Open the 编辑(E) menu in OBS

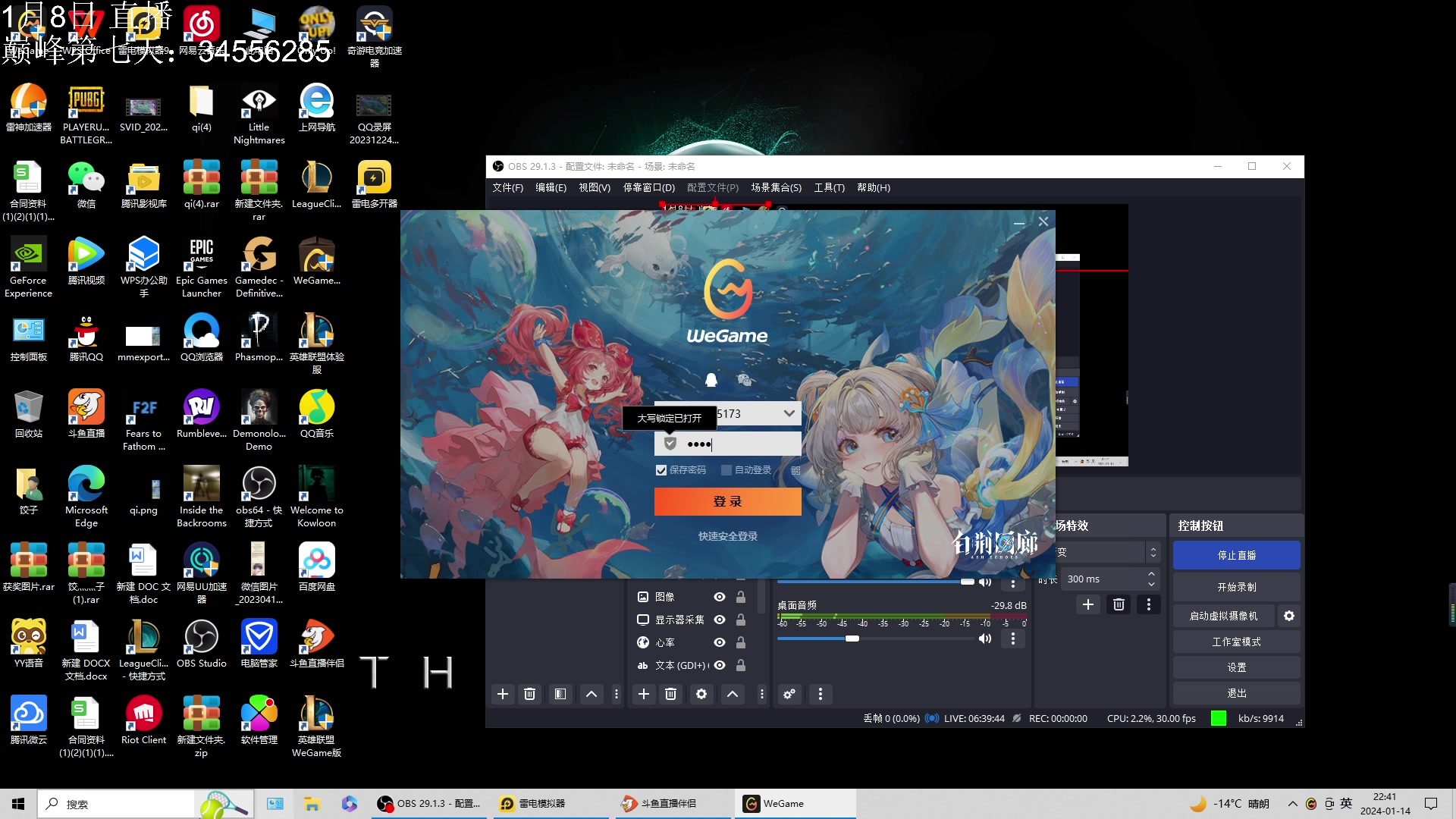(551, 187)
